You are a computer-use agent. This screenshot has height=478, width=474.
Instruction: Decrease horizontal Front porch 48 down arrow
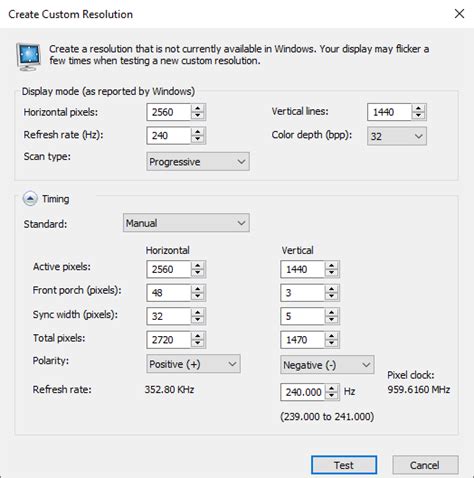[x=198, y=297]
